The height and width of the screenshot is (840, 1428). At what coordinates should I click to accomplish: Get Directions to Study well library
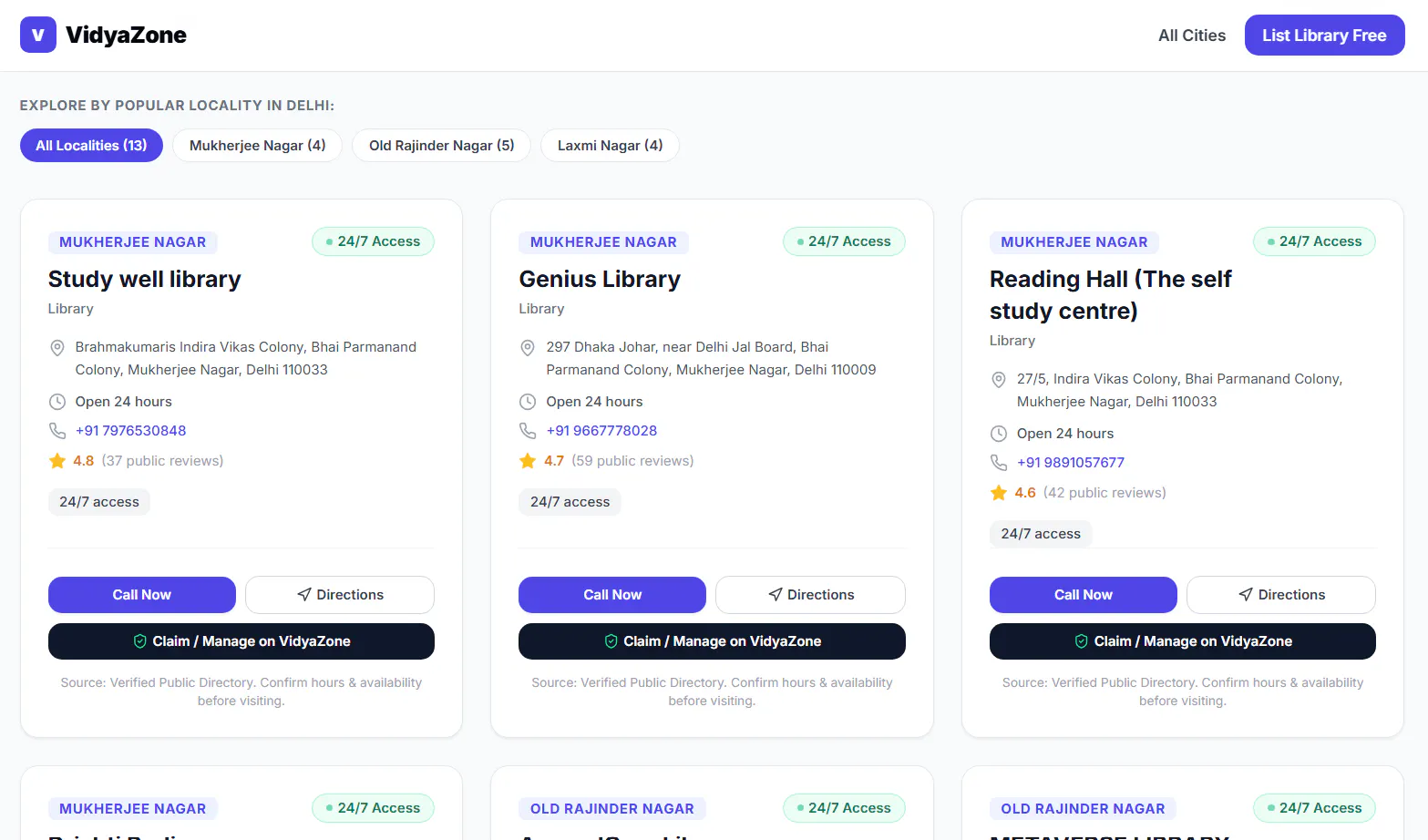340,595
